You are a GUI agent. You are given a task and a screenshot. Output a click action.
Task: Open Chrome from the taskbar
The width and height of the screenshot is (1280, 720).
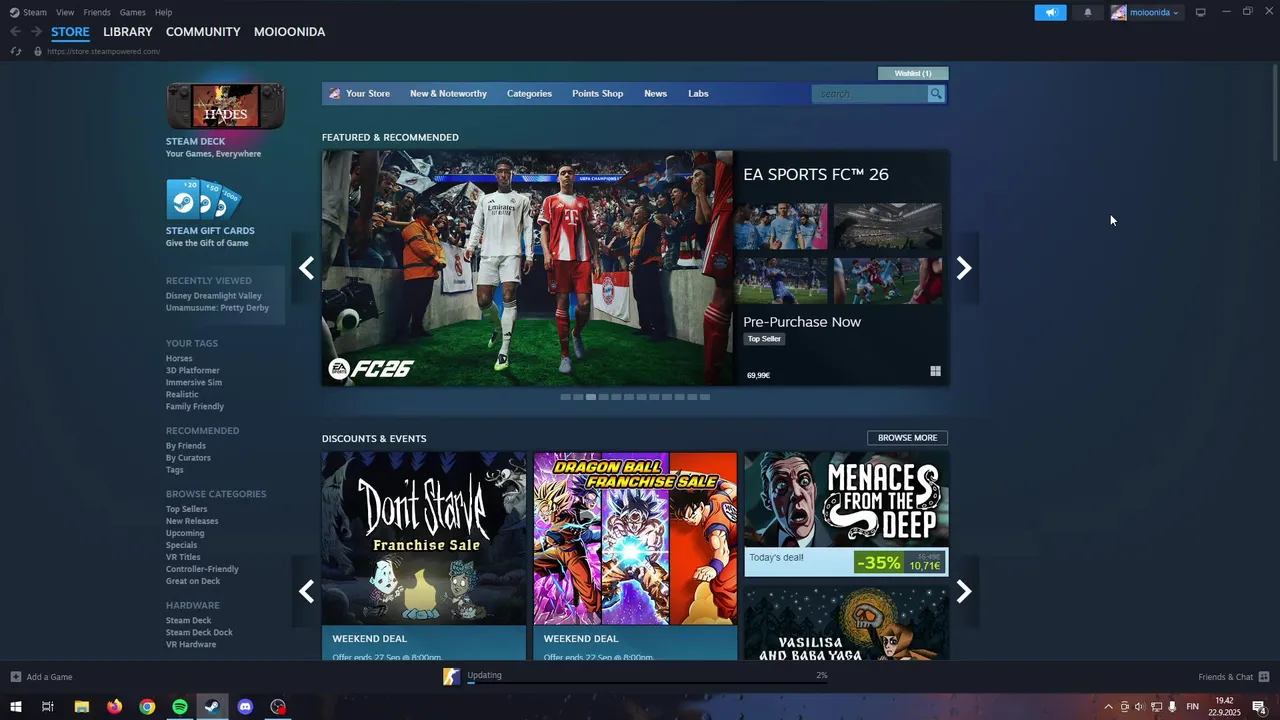coord(147,707)
